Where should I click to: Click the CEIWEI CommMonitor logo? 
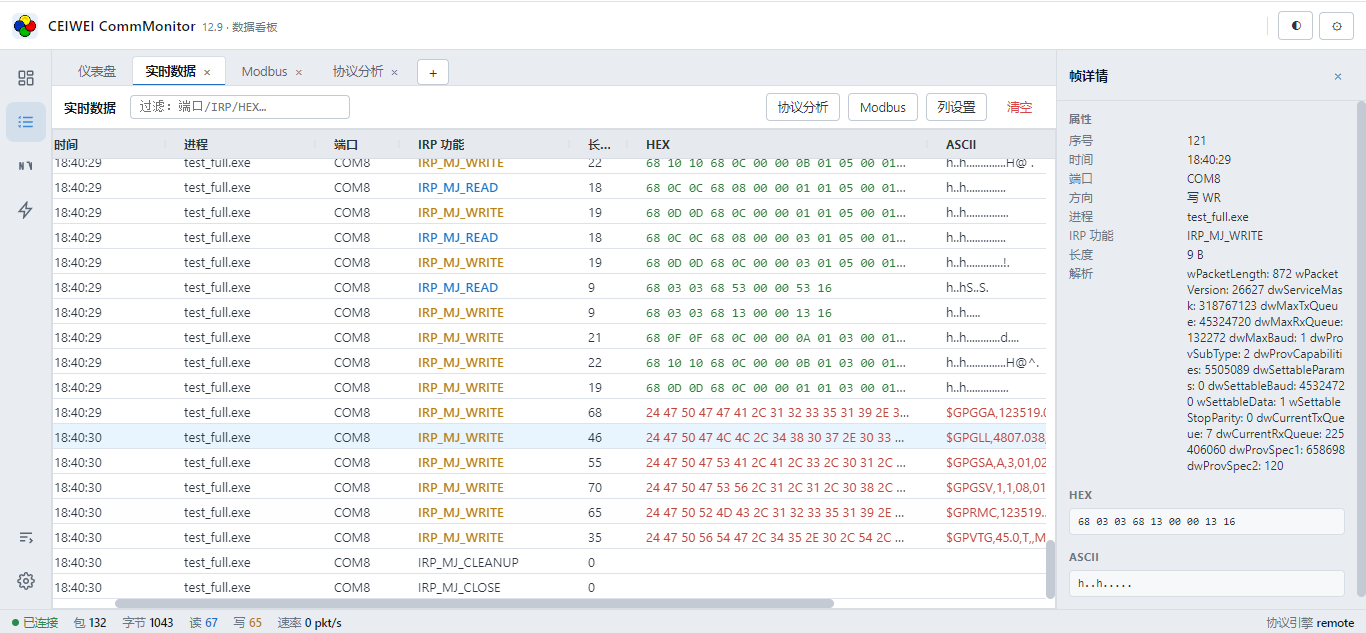(25, 26)
